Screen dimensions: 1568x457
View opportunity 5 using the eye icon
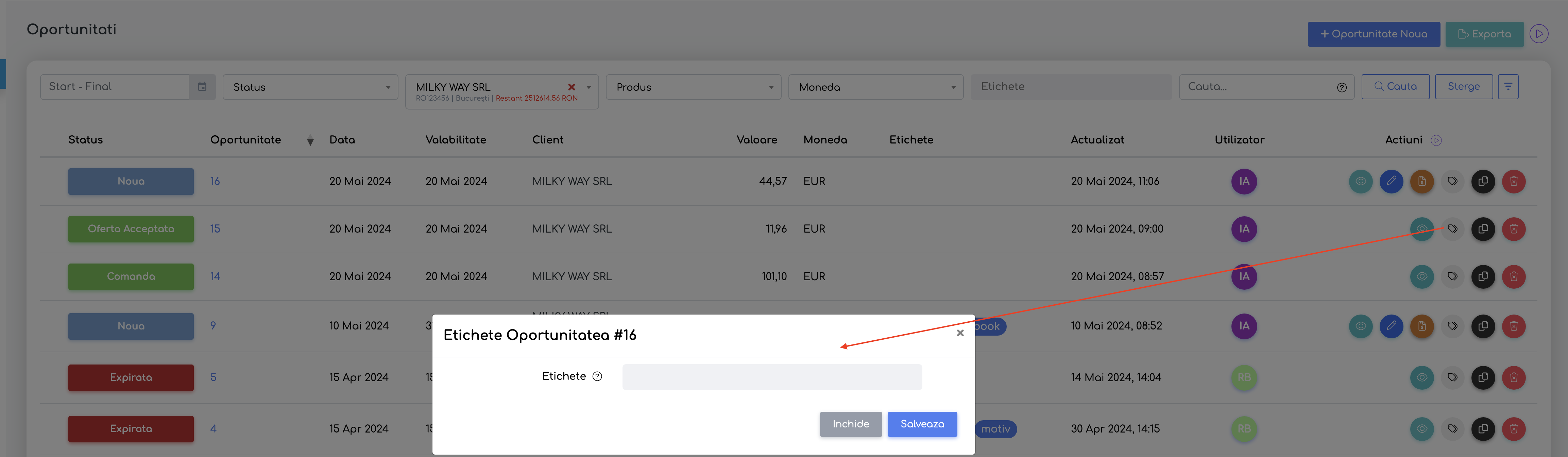coord(1421,377)
